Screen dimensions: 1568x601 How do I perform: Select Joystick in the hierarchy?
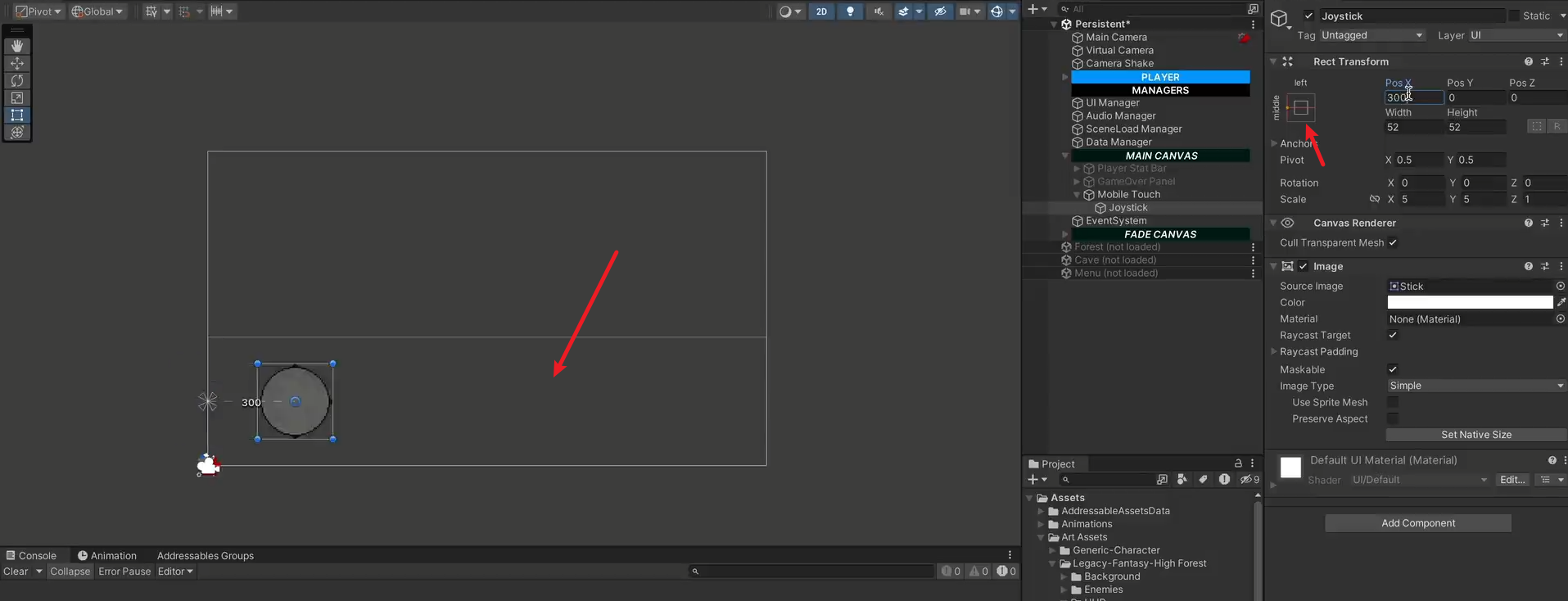[1127, 207]
